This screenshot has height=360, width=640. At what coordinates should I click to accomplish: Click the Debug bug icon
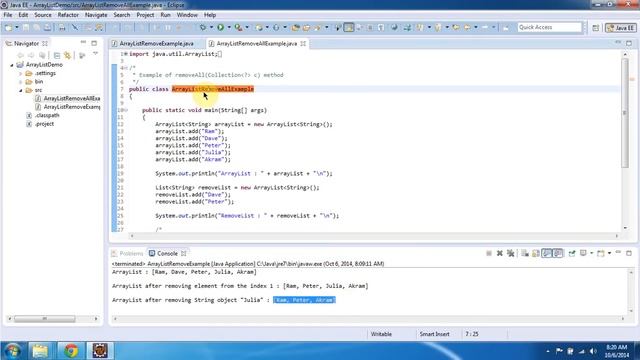click(203, 27)
